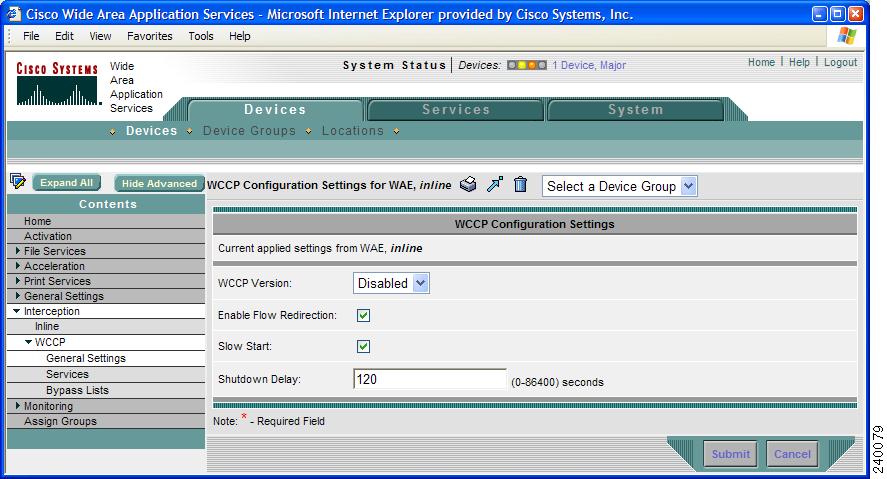Open the Help menu in menu bar
Image resolution: width=887 pixels, height=479 pixels.
(x=239, y=36)
